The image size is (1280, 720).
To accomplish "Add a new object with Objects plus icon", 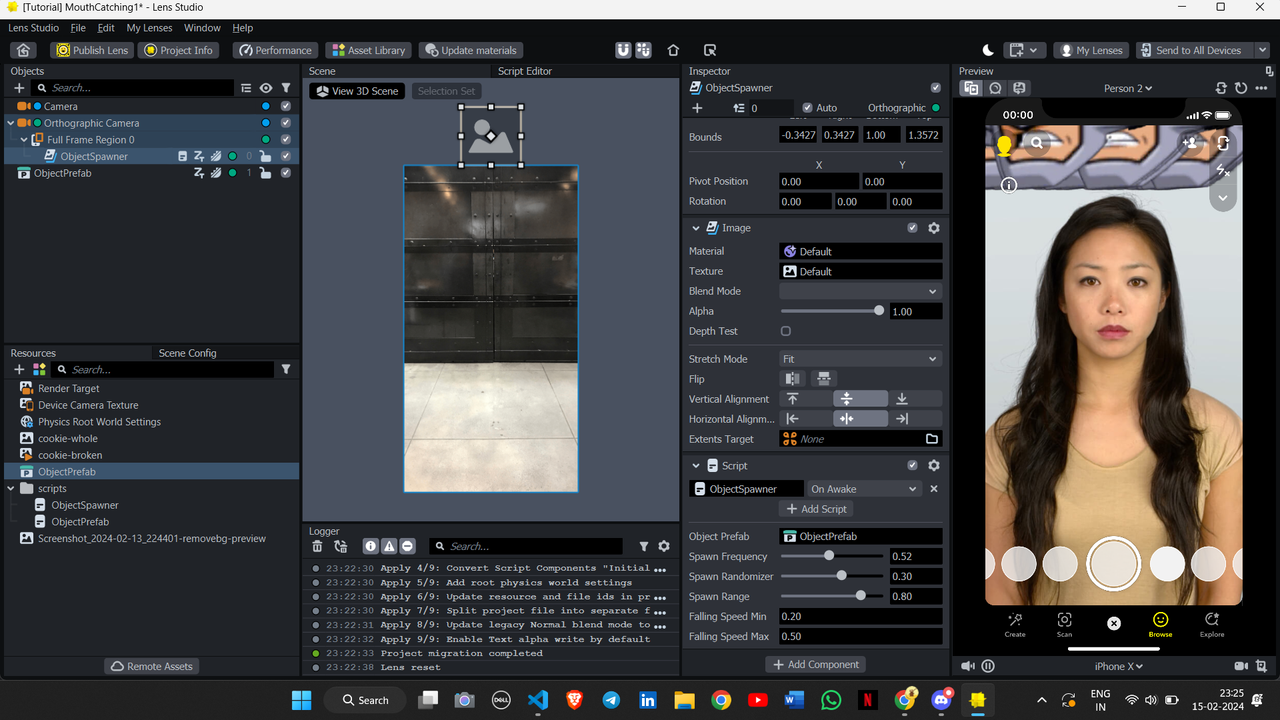I will pyautogui.click(x=19, y=88).
